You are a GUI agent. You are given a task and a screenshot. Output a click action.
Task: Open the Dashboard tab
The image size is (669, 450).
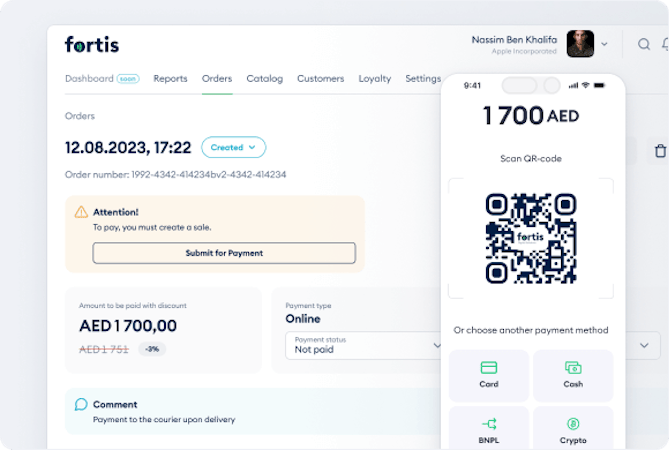(x=89, y=78)
